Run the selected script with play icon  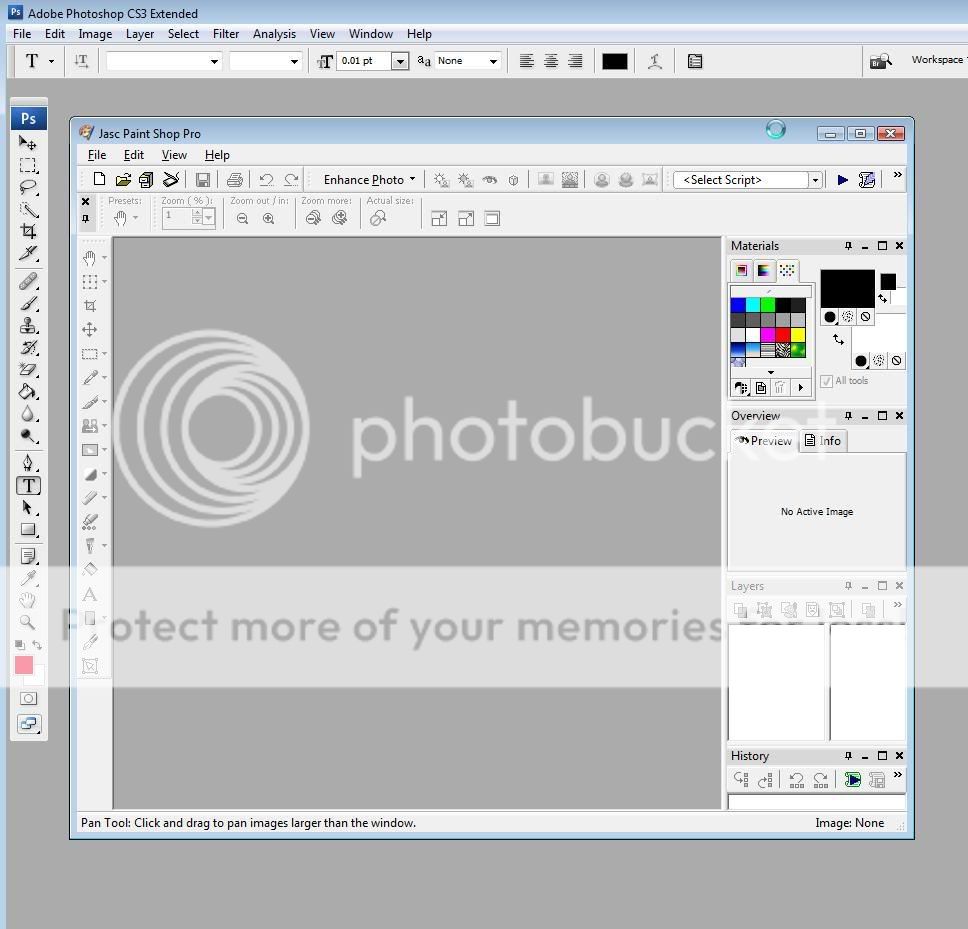(x=842, y=180)
